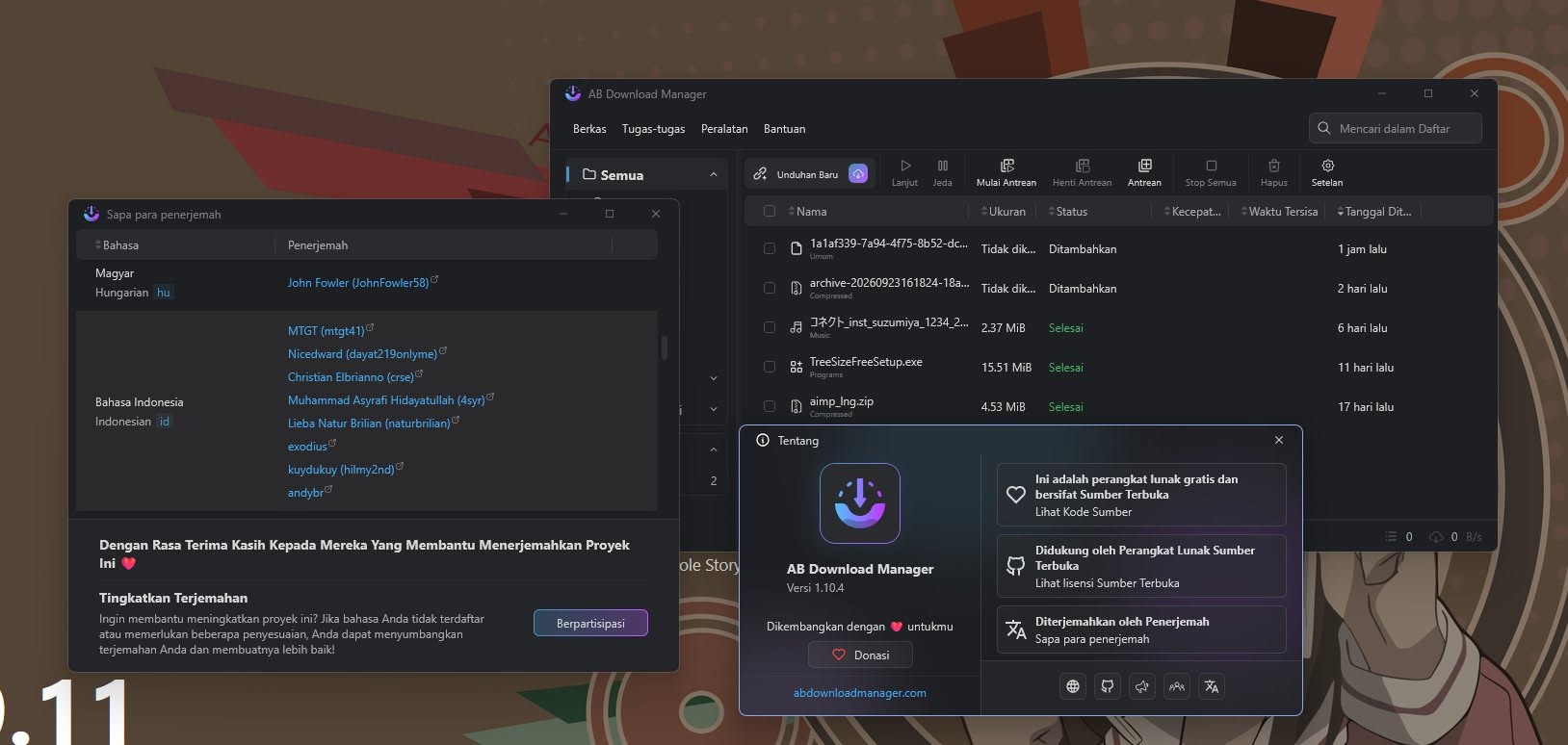Click the purple cloud download icon beside Unduhan Baru
This screenshot has width=1568, height=745.
click(x=858, y=173)
